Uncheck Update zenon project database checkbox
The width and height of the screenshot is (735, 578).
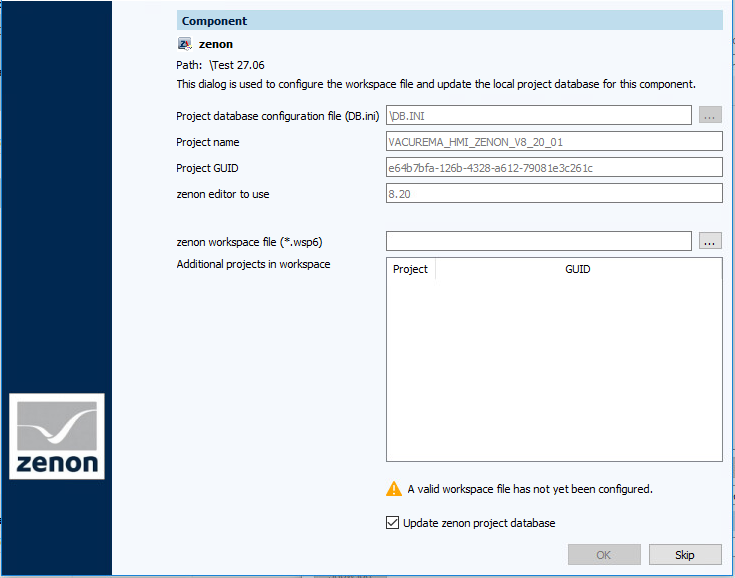pos(393,523)
